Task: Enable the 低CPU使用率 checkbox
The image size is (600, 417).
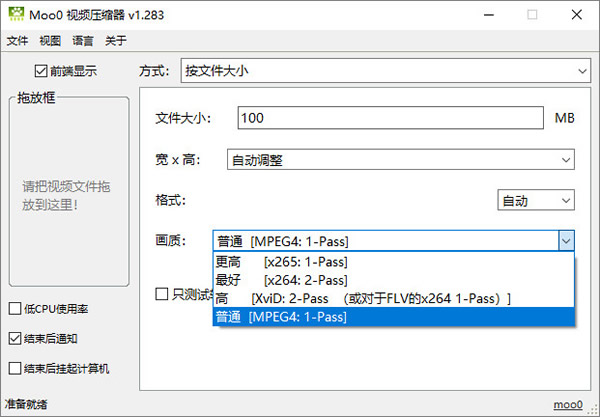Action: point(15,309)
